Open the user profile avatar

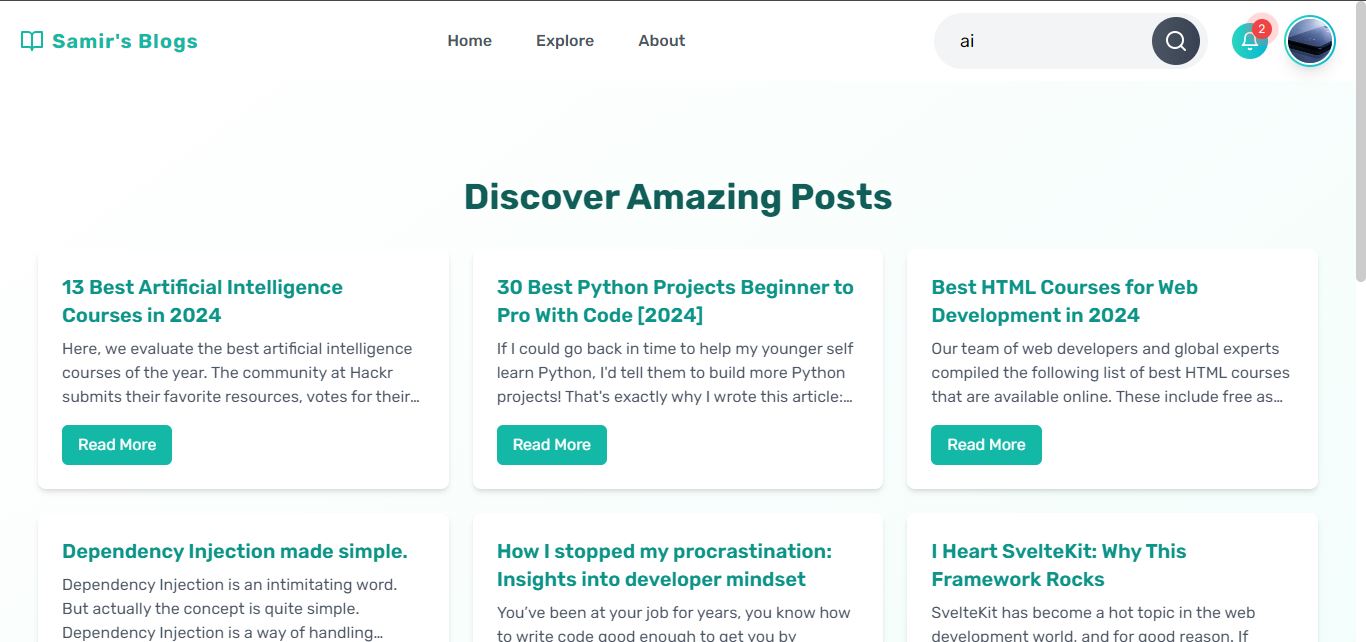(1310, 42)
